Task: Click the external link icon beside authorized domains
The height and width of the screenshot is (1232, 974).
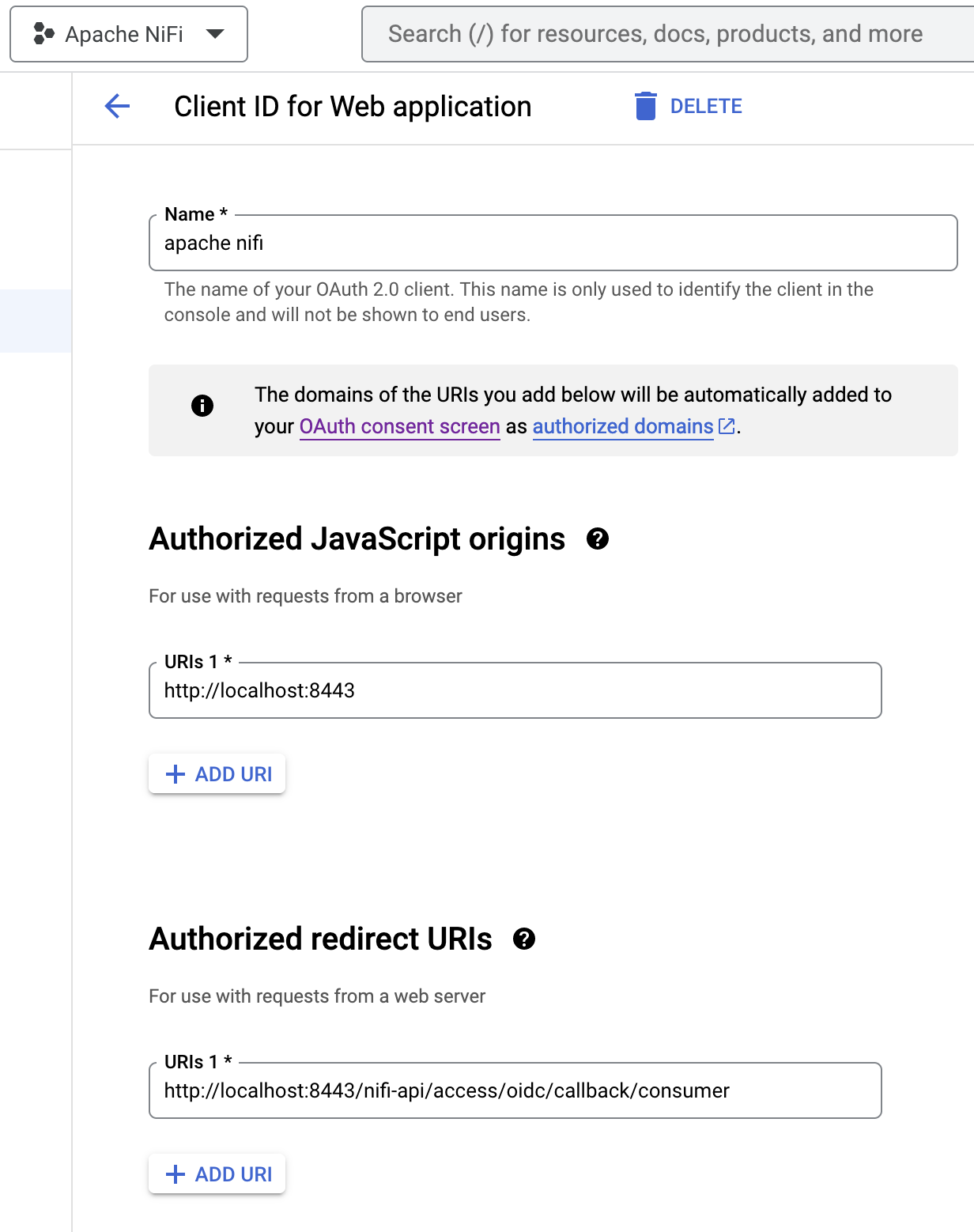Action: 727,426
